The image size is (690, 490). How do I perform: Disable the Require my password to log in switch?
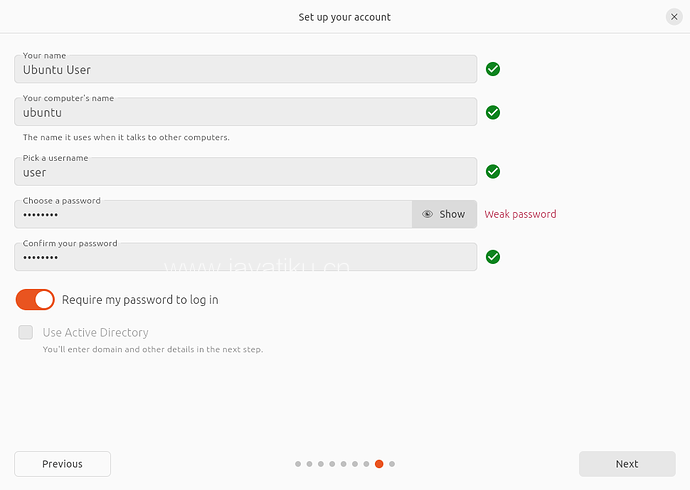(35, 300)
